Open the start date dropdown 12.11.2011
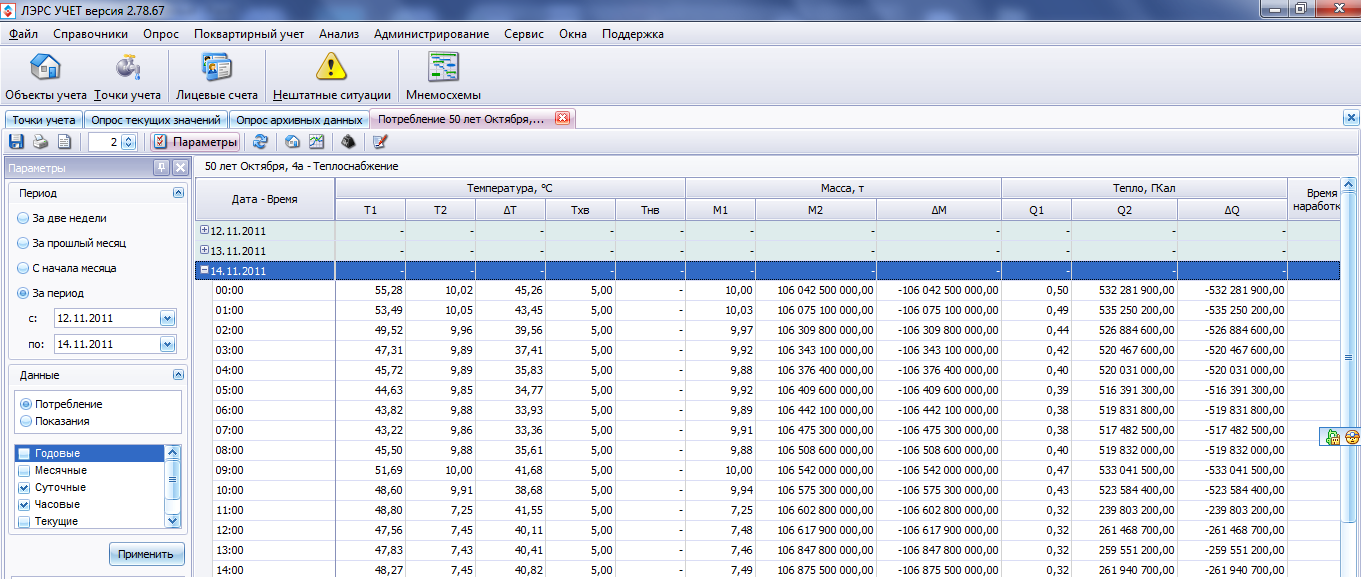Screen dimensions: 1361x587 pyautogui.click(x=167, y=318)
